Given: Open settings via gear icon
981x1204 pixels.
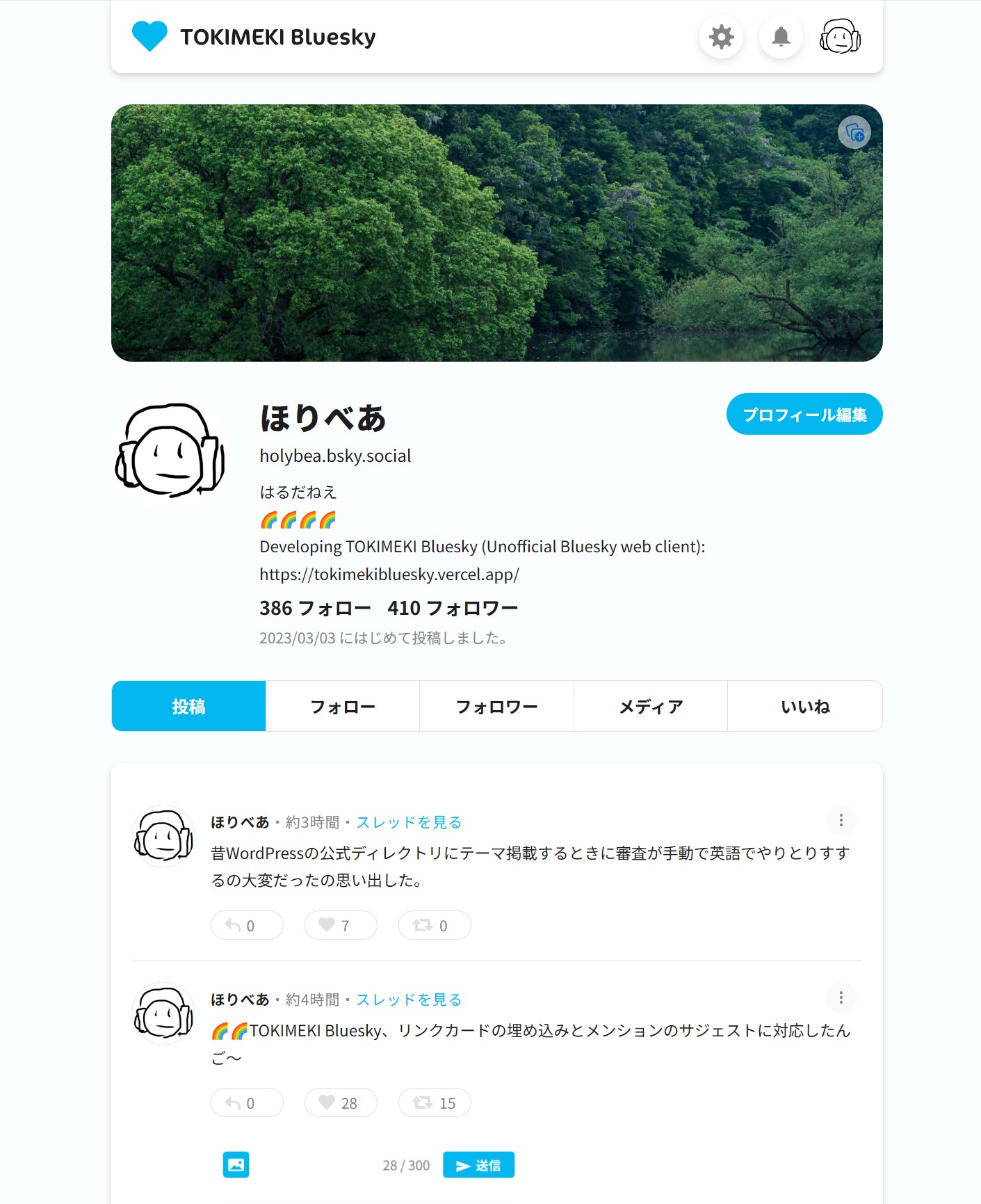Looking at the screenshot, I should coord(721,37).
